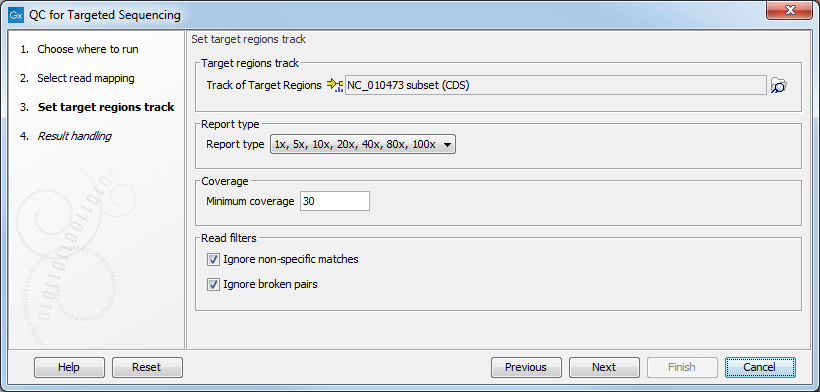Click the Report type dropdown arrow
The width and height of the screenshot is (820, 392).
tap(447, 145)
